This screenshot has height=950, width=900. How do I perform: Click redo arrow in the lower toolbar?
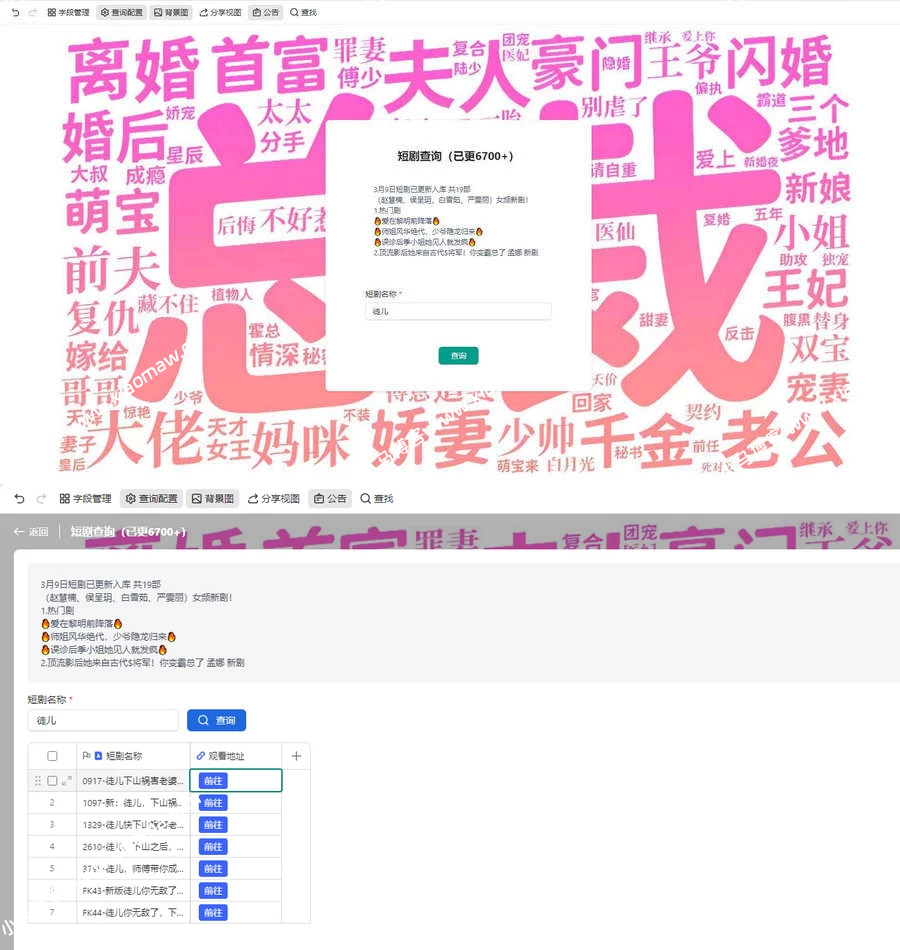pyautogui.click(x=41, y=499)
